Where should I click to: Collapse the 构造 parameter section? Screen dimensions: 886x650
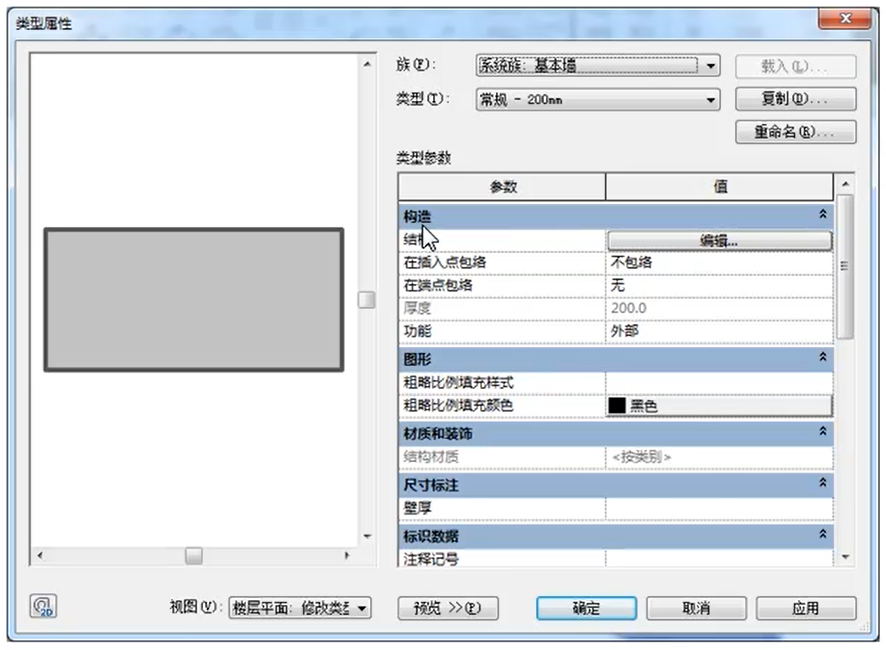(x=821, y=215)
